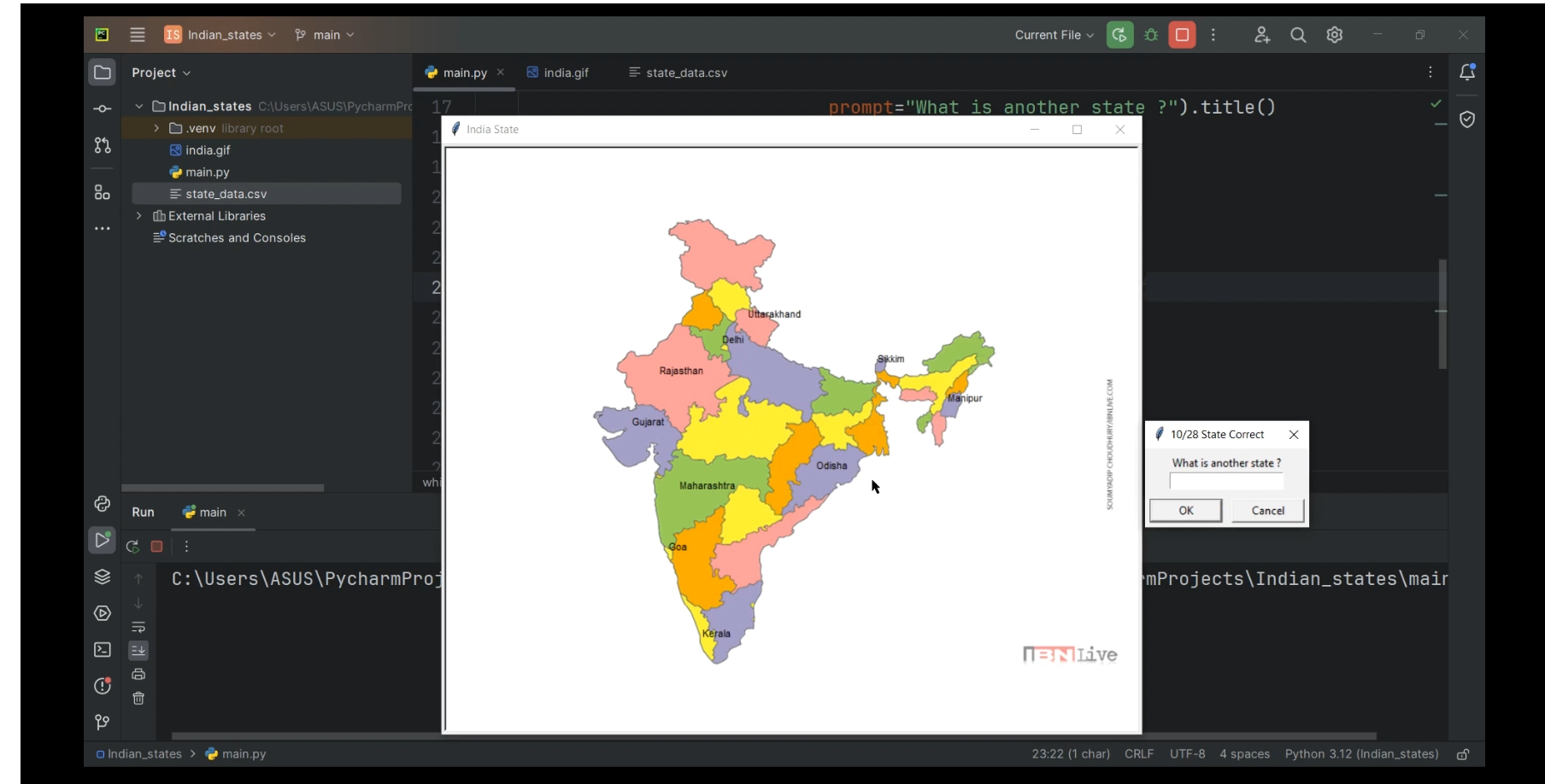Stop the running program in toolbar
The width and height of the screenshot is (1545, 784).
[1182, 35]
